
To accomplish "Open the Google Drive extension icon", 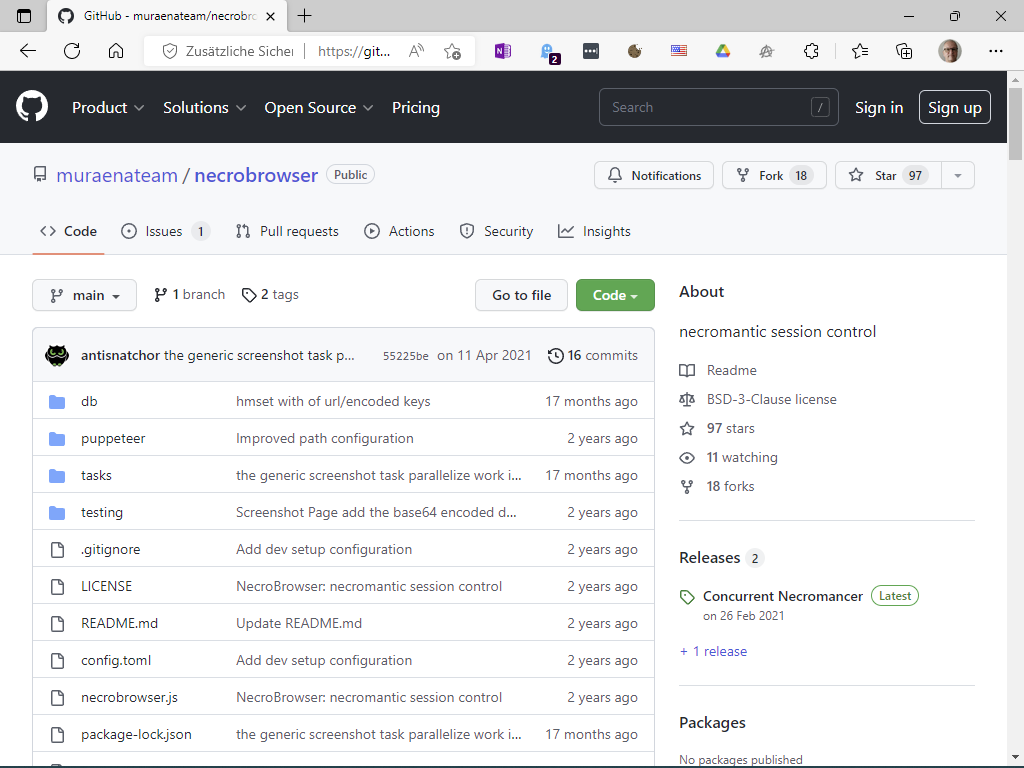I will [x=723, y=51].
